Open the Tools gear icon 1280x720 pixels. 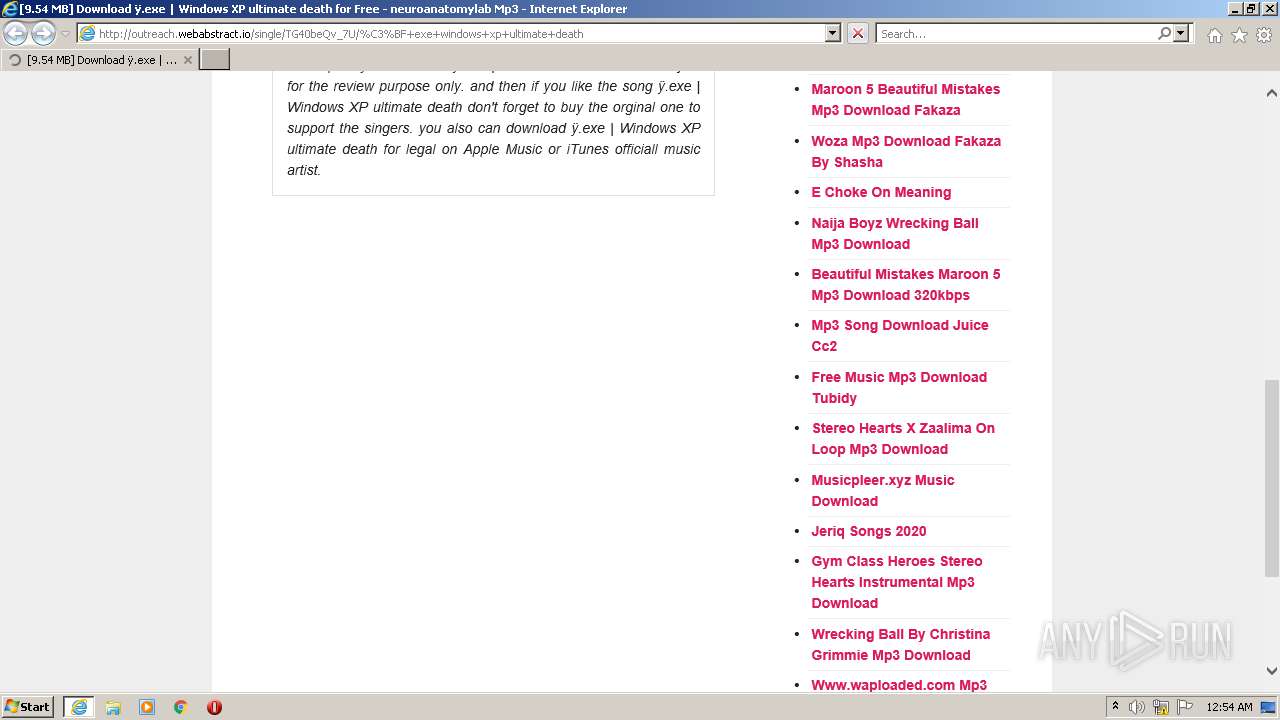coord(1264,35)
